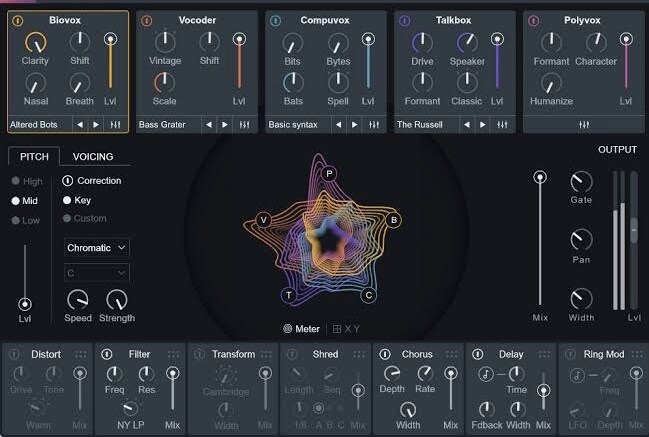The width and height of the screenshot is (649, 437).
Task: Toggle the Biovox module power button
Action: tap(17, 20)
